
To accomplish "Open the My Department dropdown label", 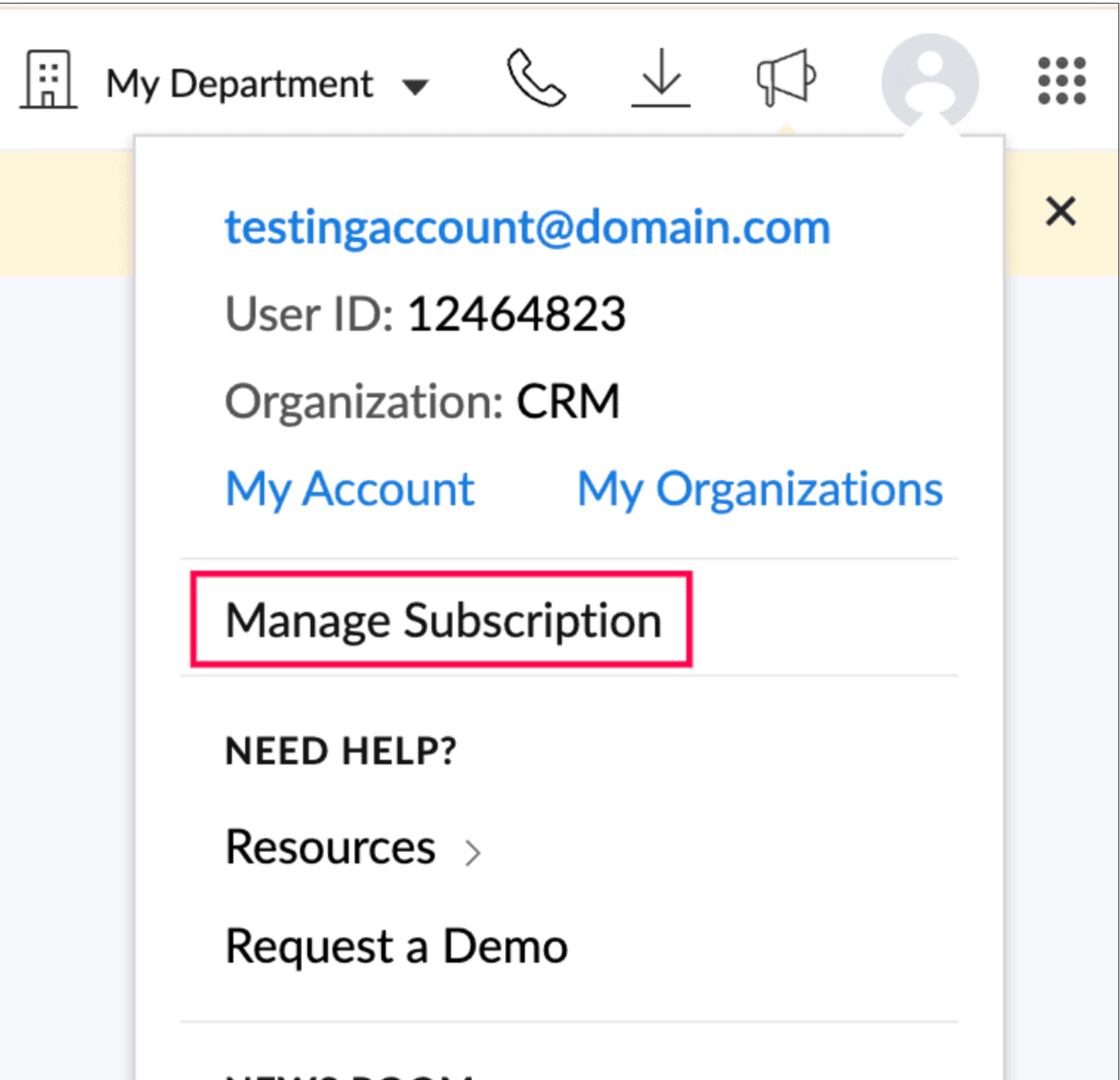I will click(239, 84).
